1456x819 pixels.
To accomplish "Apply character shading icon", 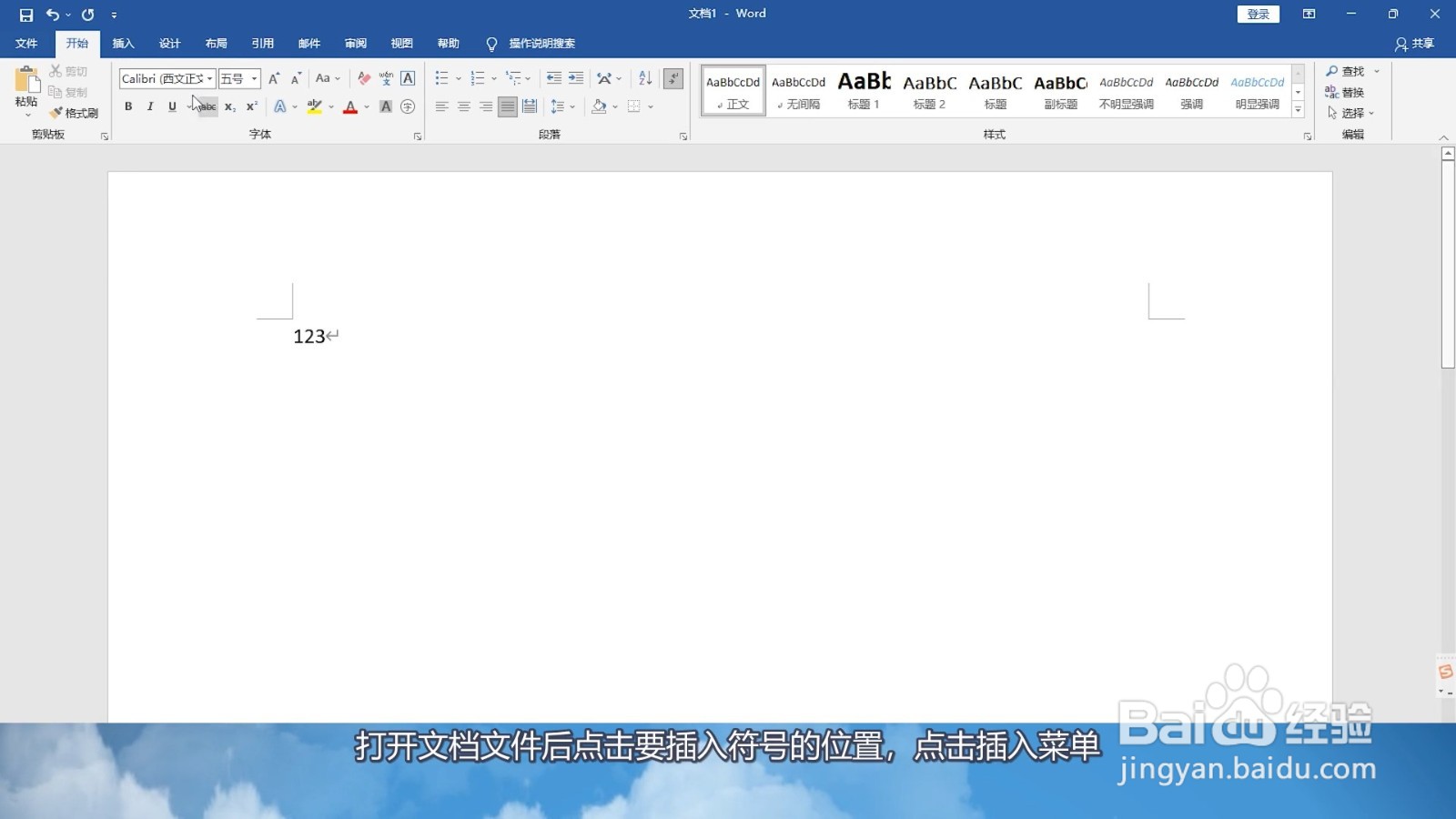I will pyautogui.click(x=386, y=106).
